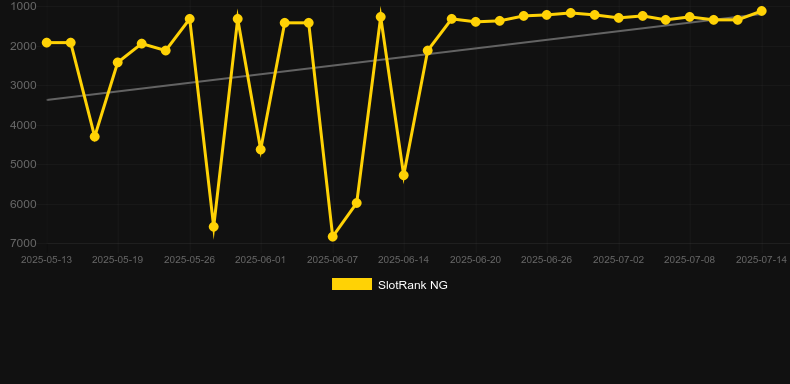790x384 pixels.
Task: Select the data point above 2025-06-26 label
Action: pos(547,15)
